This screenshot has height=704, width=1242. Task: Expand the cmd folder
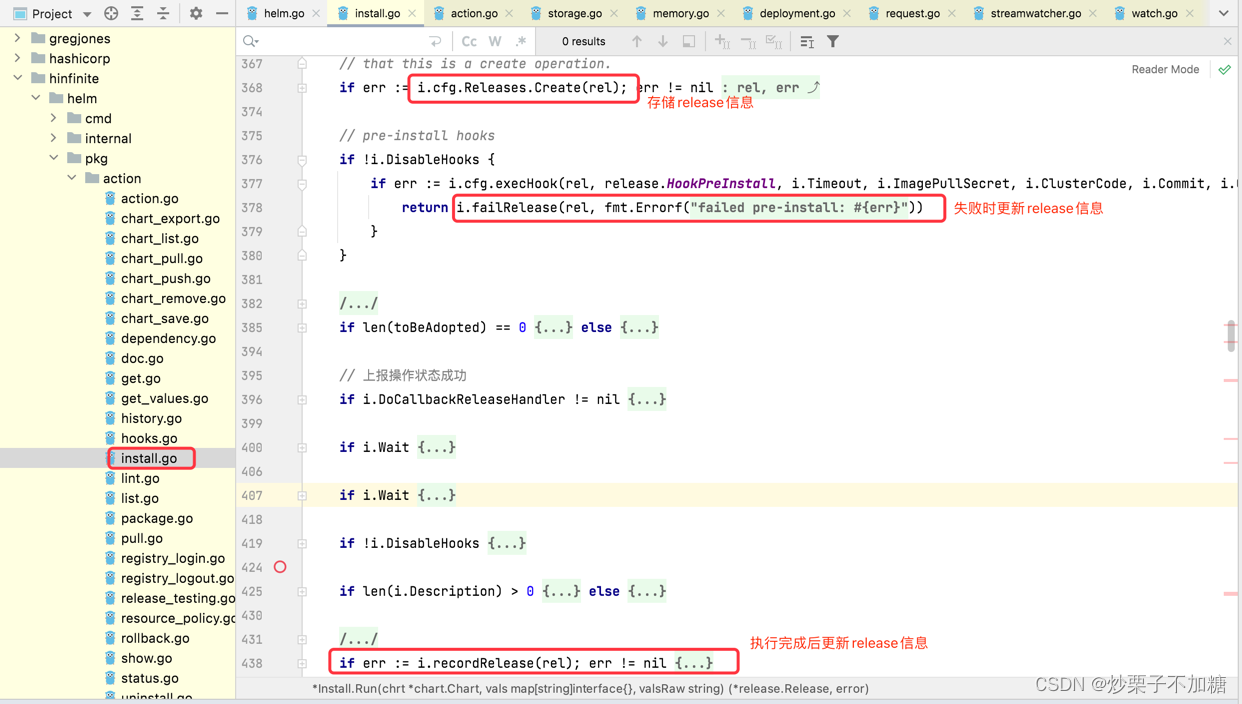[x=54, y=118]
